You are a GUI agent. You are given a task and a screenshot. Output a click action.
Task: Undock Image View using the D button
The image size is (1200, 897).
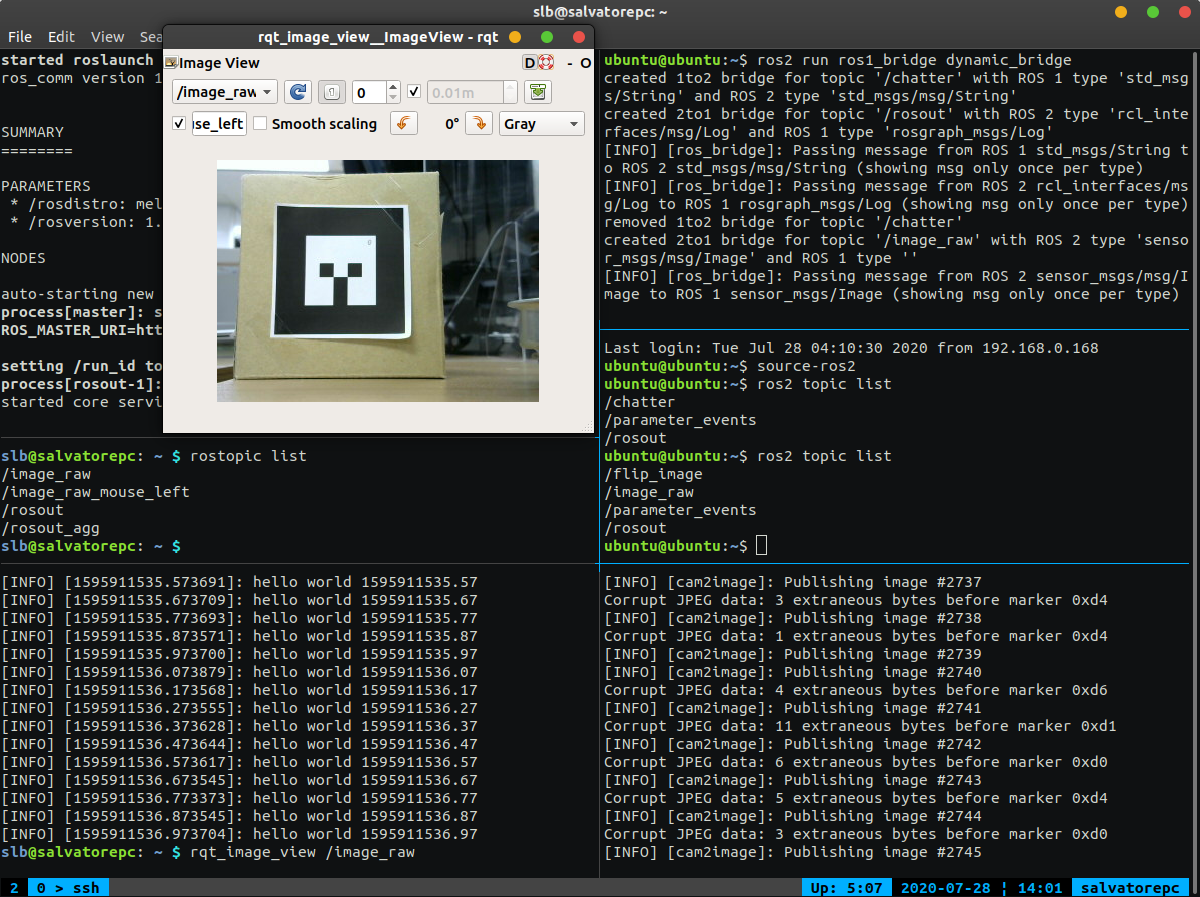[x=528, y=64]
